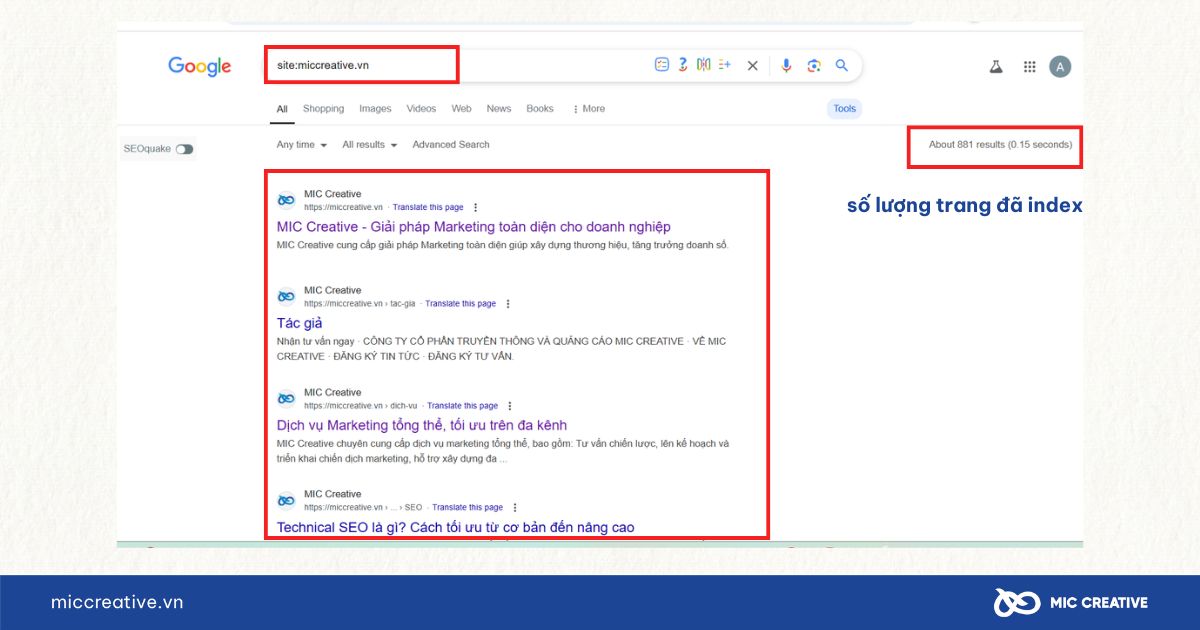1200x630 pixels.
Task: Click the Tools button
Action: coord(845,109)
